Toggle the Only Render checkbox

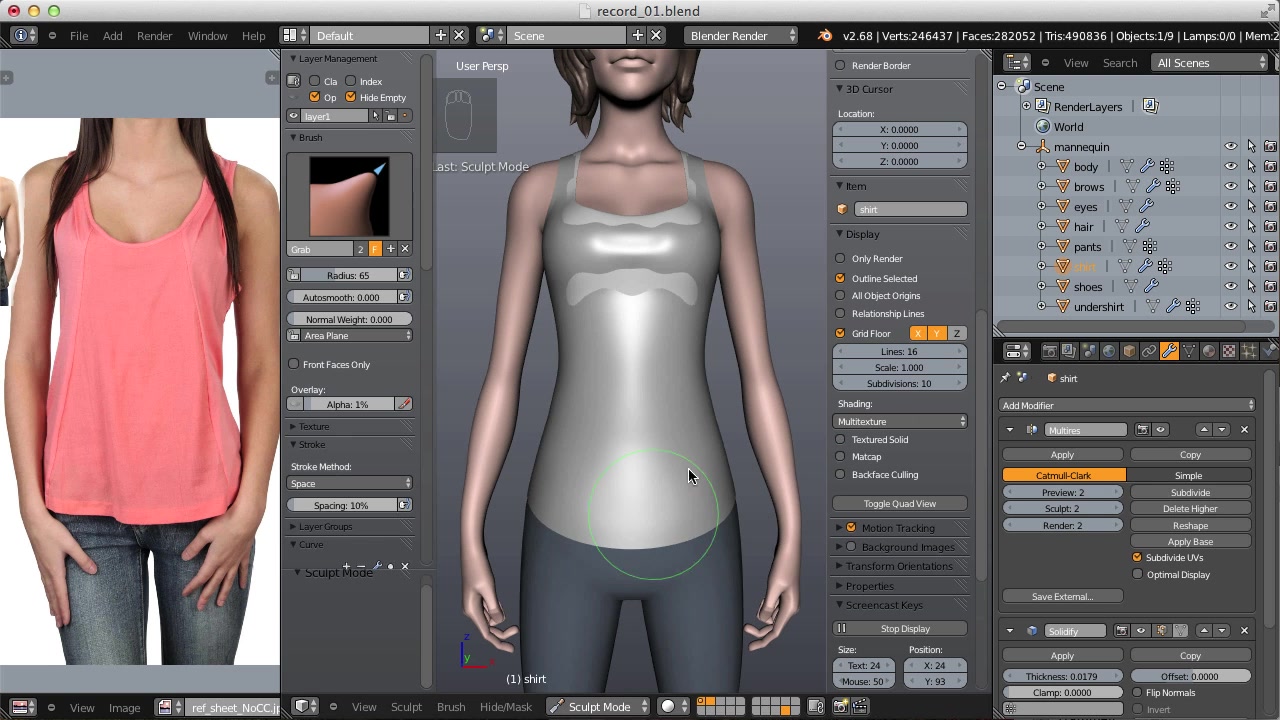click(x=840, y=259)
